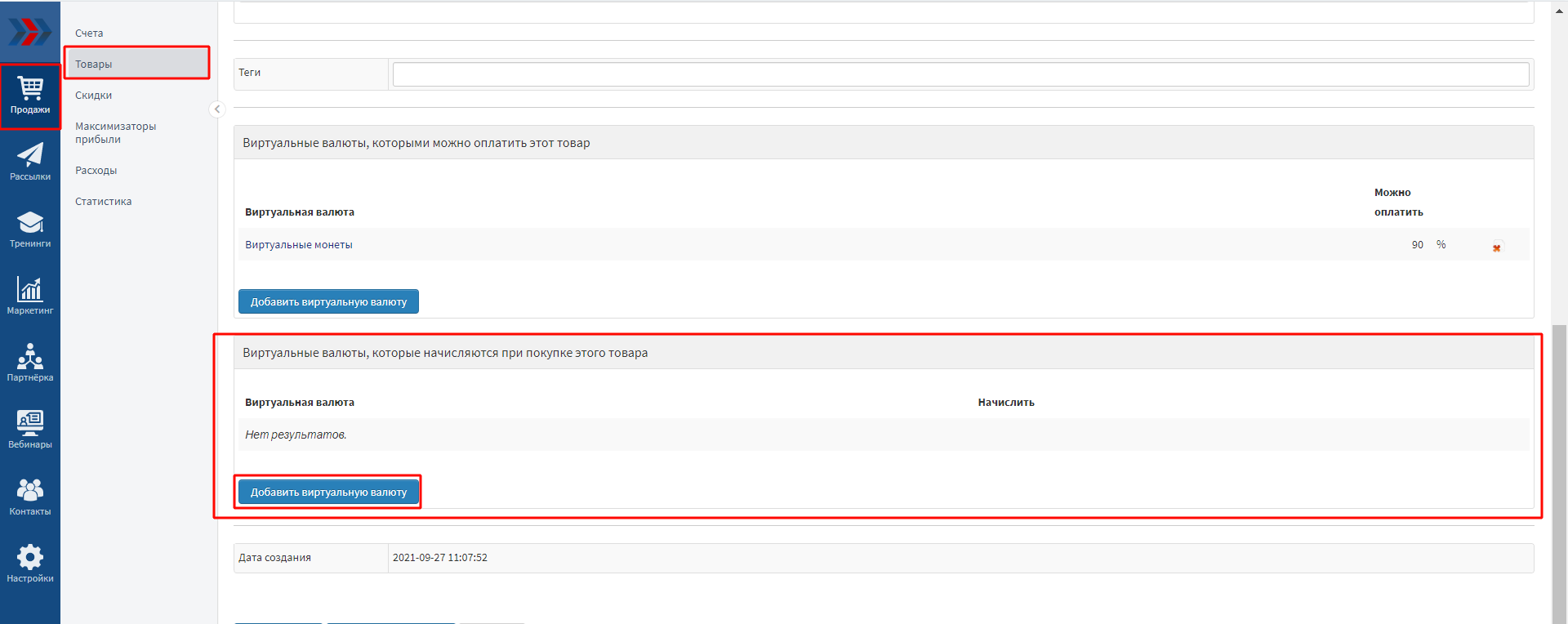Open the Партнёрка network section

point(30,363)
